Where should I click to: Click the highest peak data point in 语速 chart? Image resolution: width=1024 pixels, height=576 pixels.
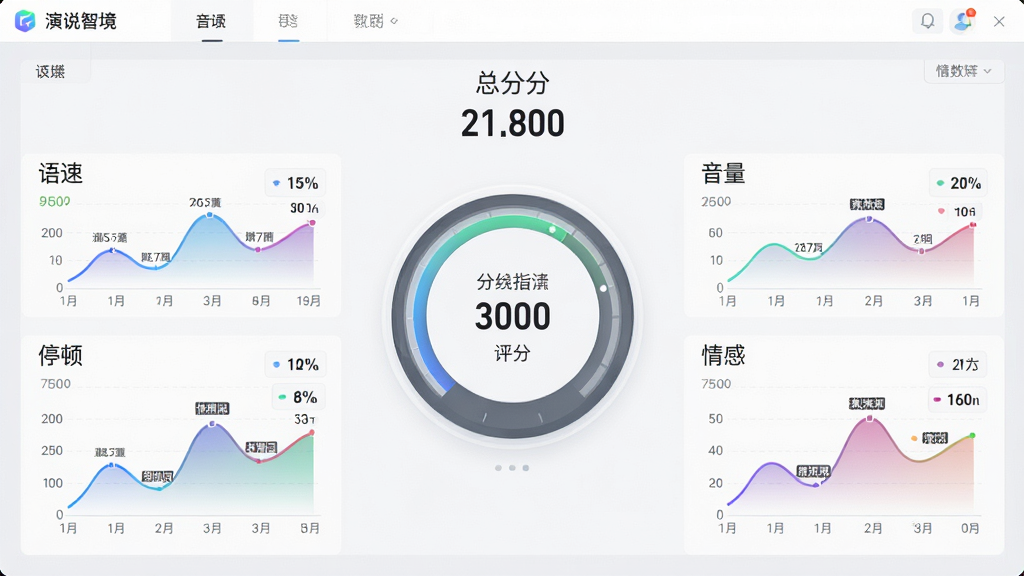pos(210,215)
